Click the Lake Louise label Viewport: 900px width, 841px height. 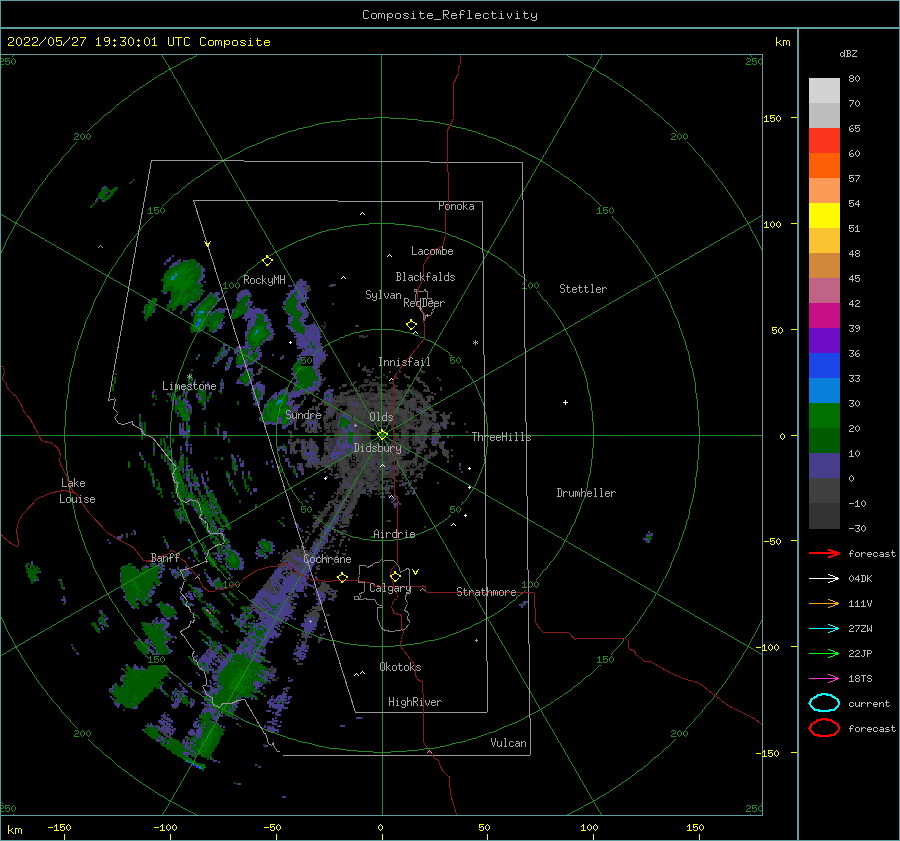(77, 491)
